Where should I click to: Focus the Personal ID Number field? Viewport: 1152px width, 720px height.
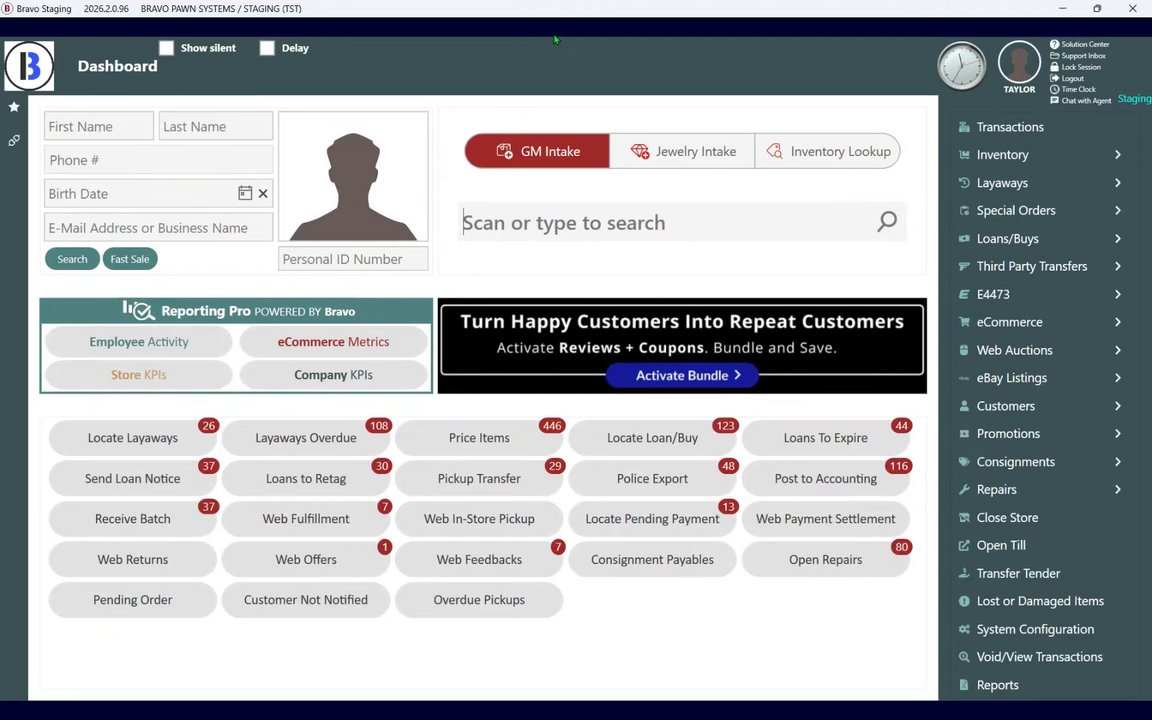click(x=353, y=259)
